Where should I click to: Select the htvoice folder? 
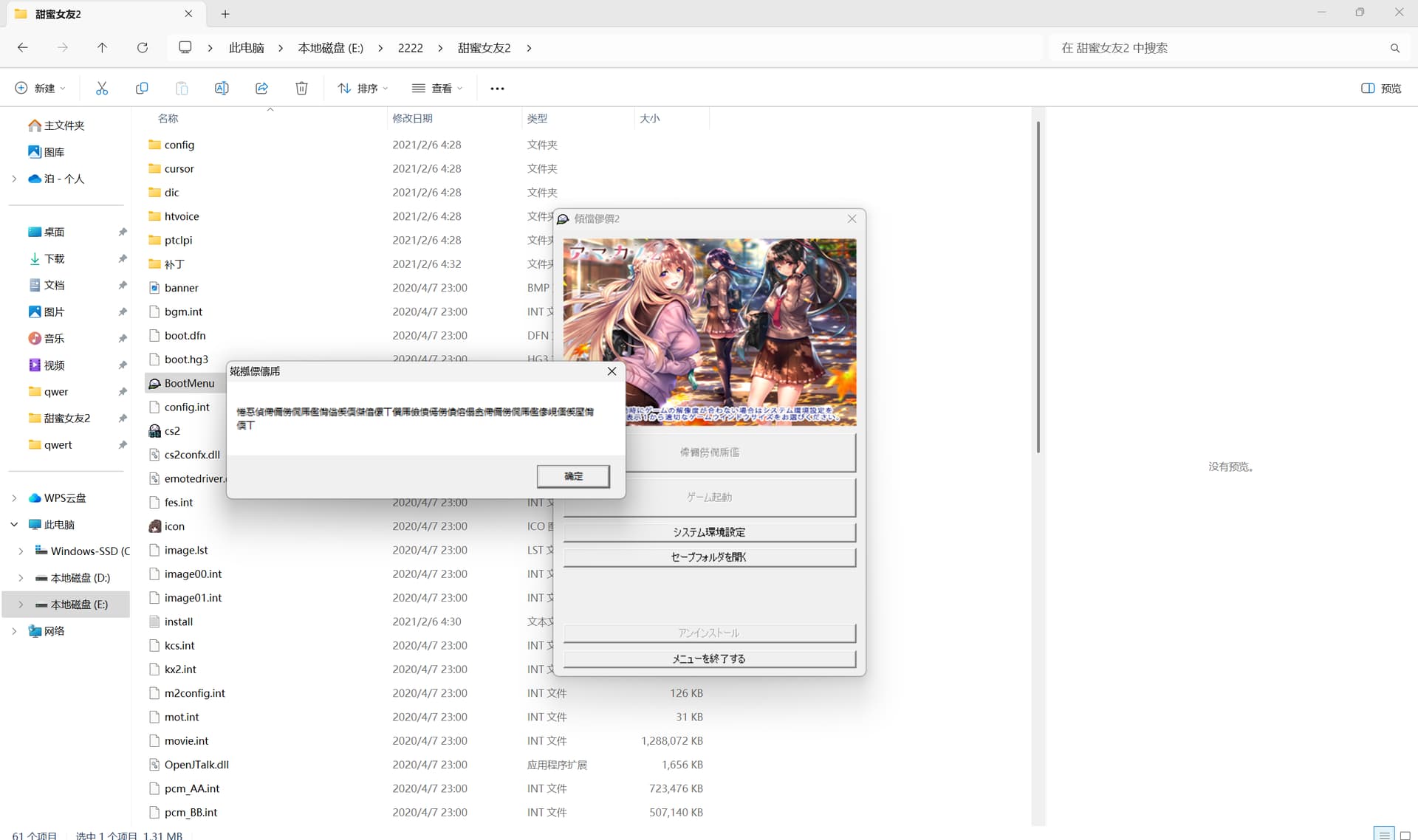174,216
